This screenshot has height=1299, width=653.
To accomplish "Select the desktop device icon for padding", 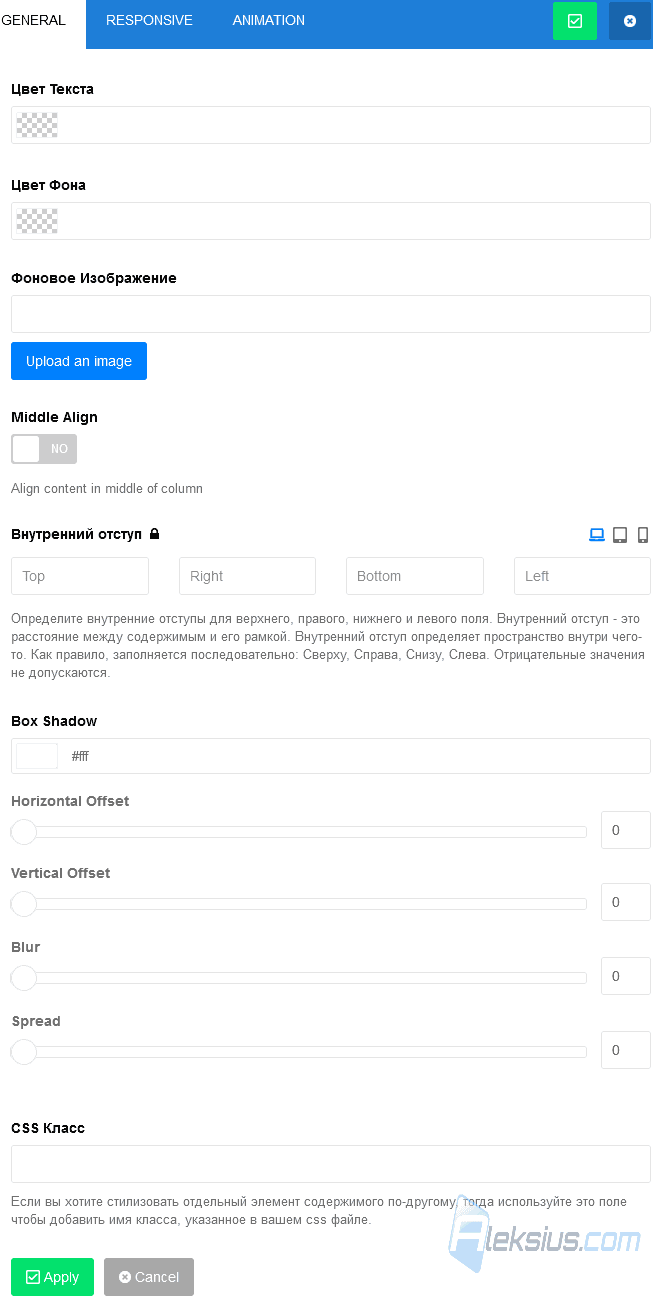I will pyautogui.click(x=597, y=535).
